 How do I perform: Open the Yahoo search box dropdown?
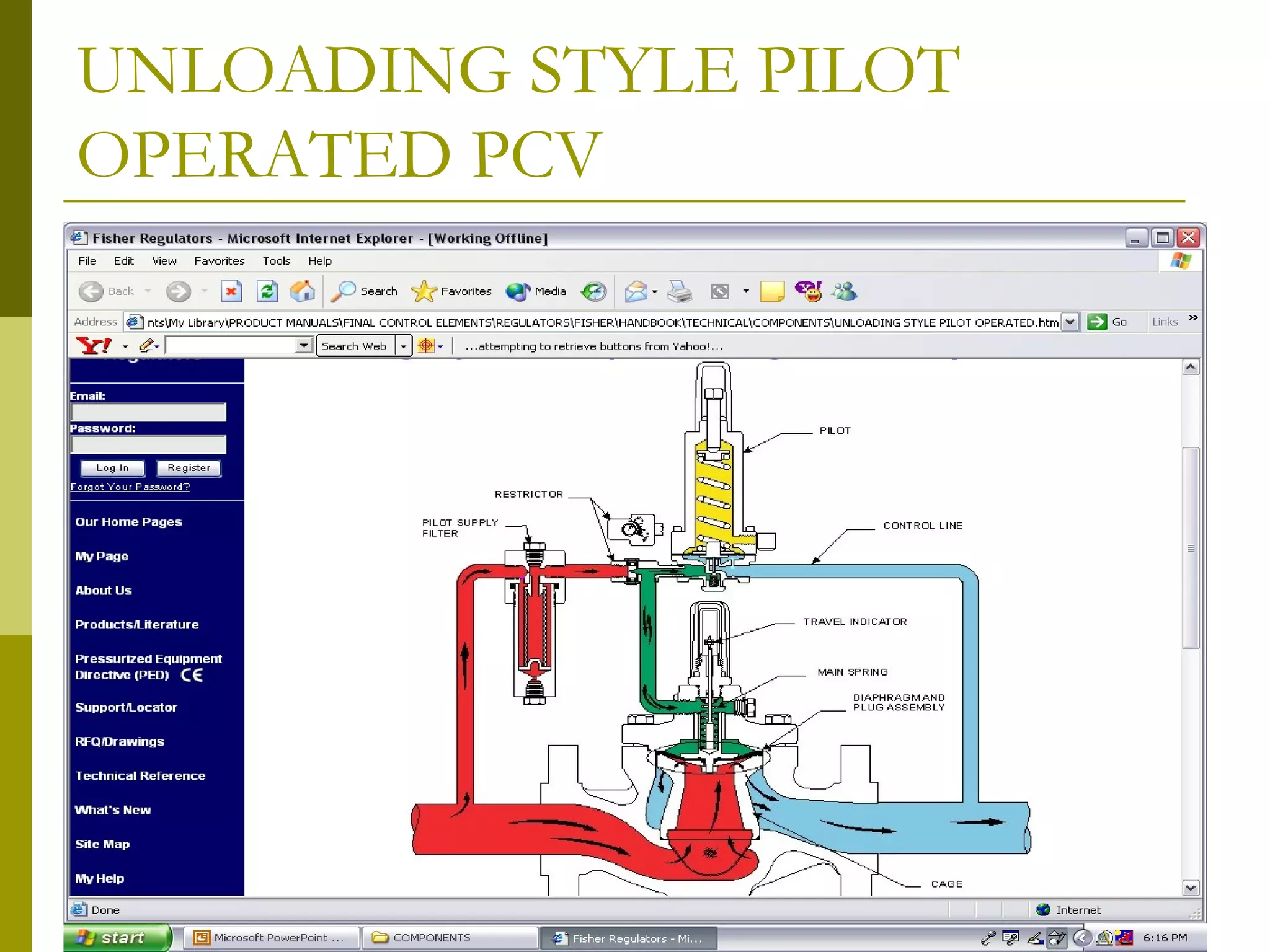pyautogui.click(x=303, y=346)
